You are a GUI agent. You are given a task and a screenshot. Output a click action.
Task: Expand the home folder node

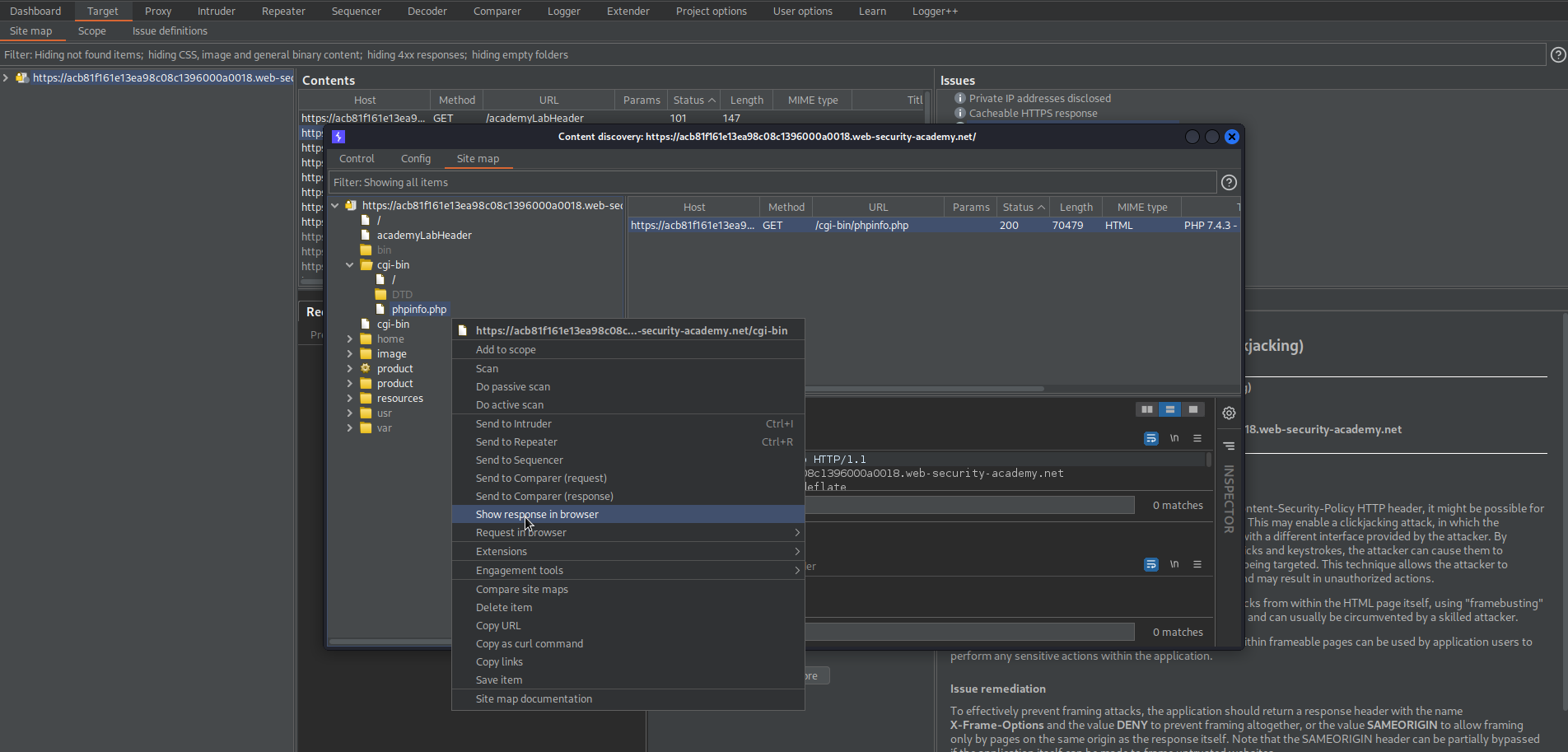350,339
